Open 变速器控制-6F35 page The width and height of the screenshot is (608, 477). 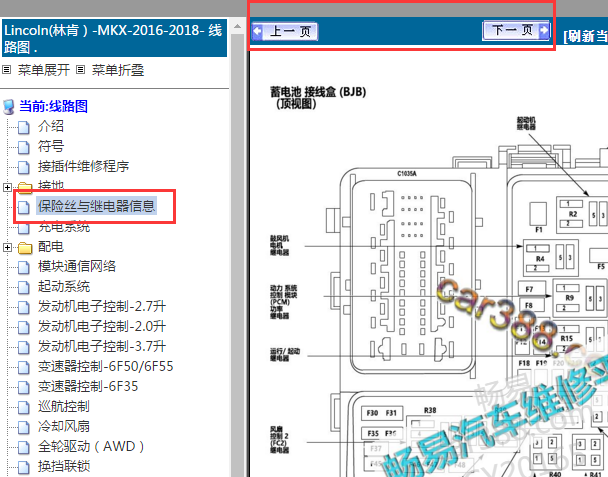(88, 387)
